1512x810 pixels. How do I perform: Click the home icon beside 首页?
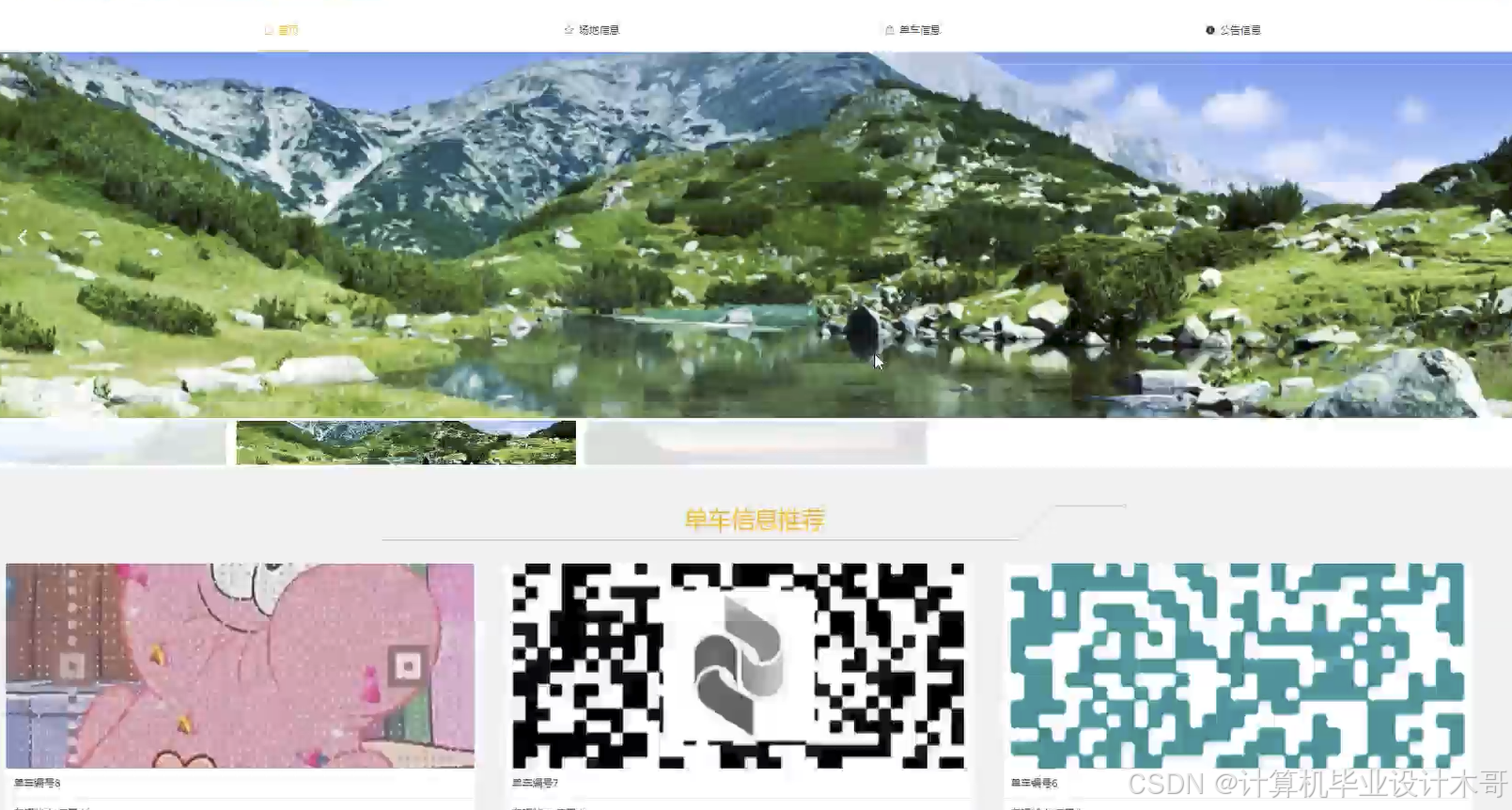(269, 30)
